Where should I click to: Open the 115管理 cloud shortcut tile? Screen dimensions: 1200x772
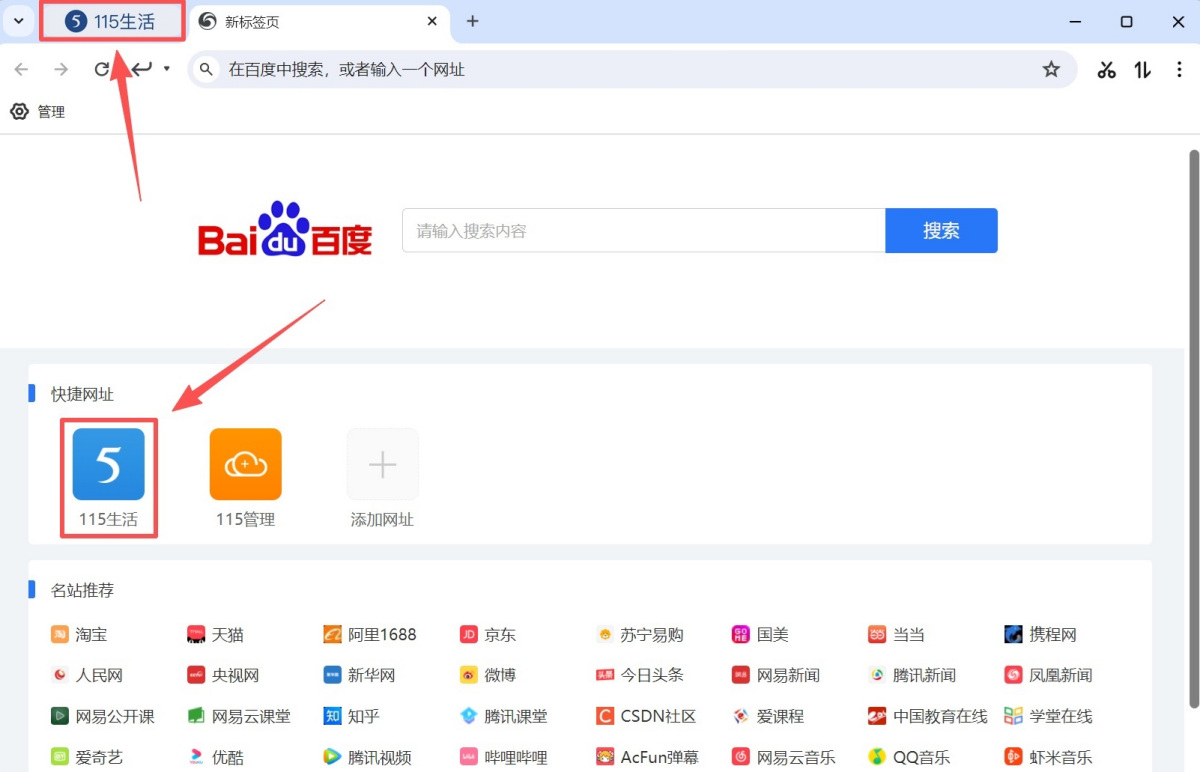tap(245, 465)
